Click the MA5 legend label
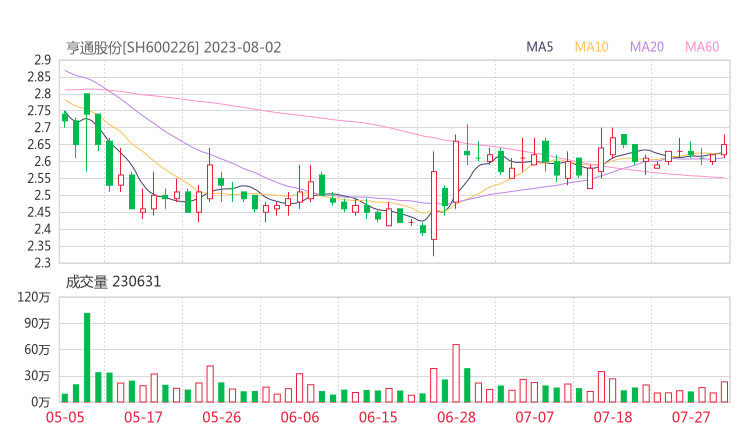The width and height of the screenshot is (740, 440). point(539,47)
